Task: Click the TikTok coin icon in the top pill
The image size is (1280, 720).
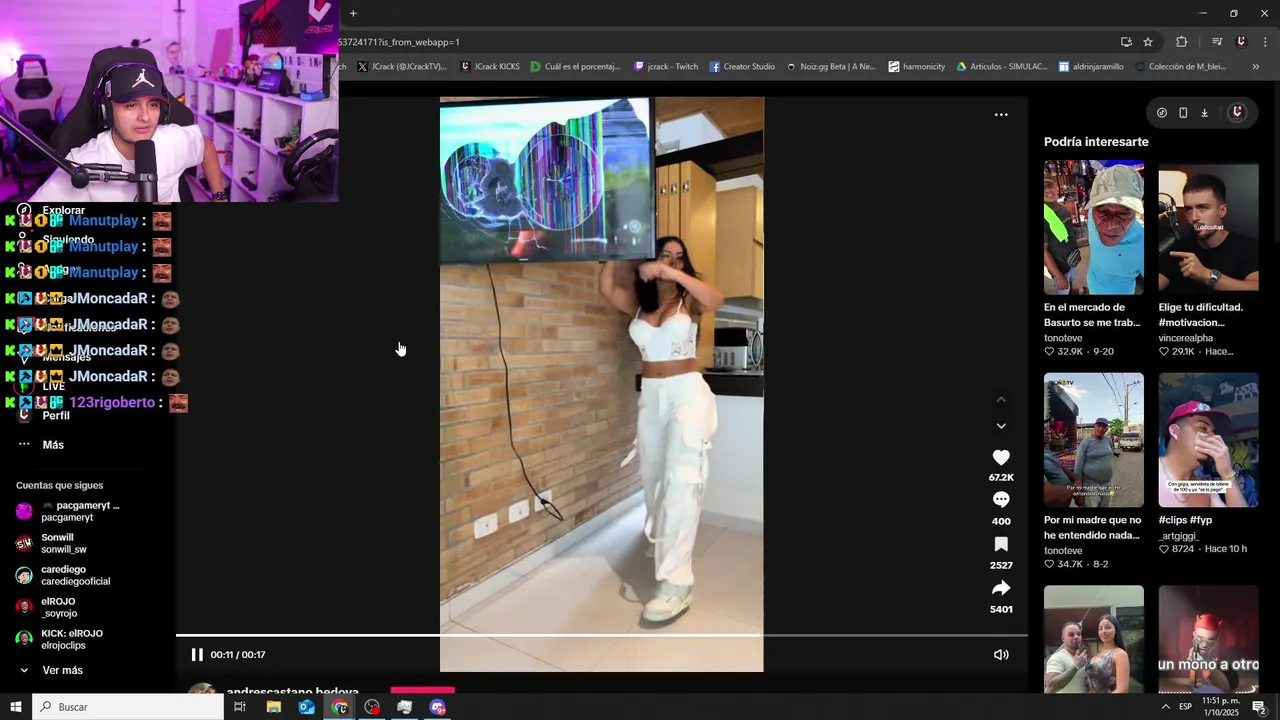Action: click(1162, 113)
